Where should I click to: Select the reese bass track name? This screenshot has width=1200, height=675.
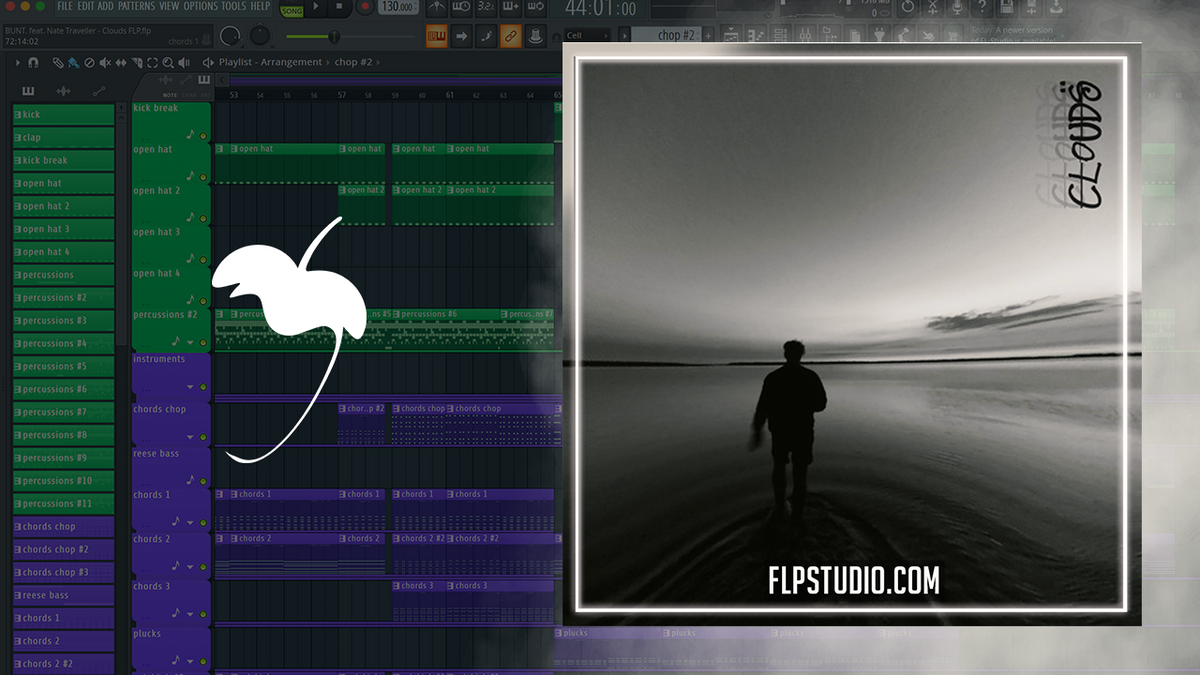160,453
